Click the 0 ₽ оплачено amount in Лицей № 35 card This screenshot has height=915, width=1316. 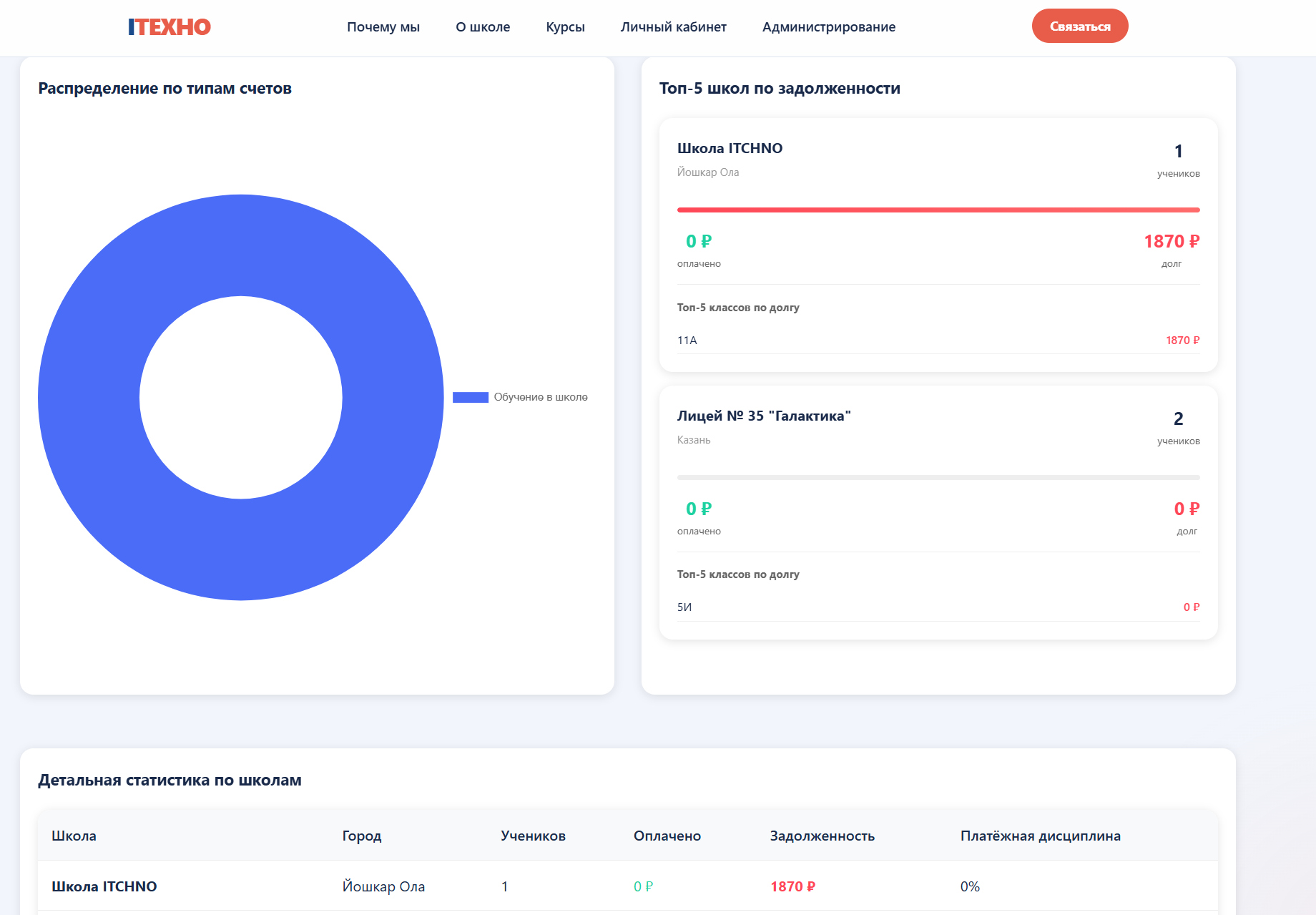click(x=699, y=509)
